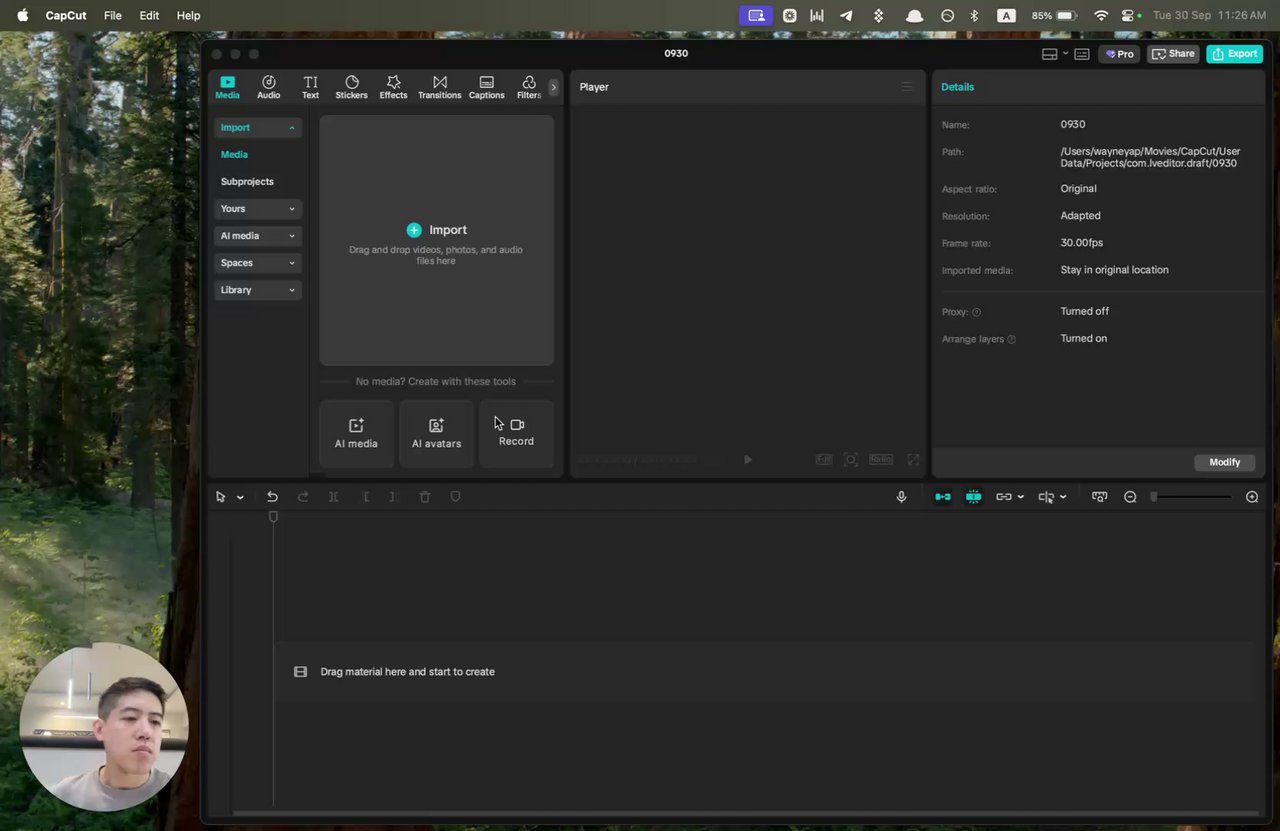Split the clip at the playhead

334,497
